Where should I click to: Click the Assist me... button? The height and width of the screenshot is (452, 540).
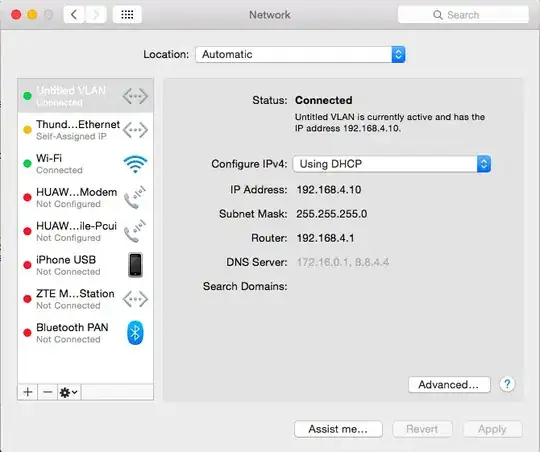(338, 429)
